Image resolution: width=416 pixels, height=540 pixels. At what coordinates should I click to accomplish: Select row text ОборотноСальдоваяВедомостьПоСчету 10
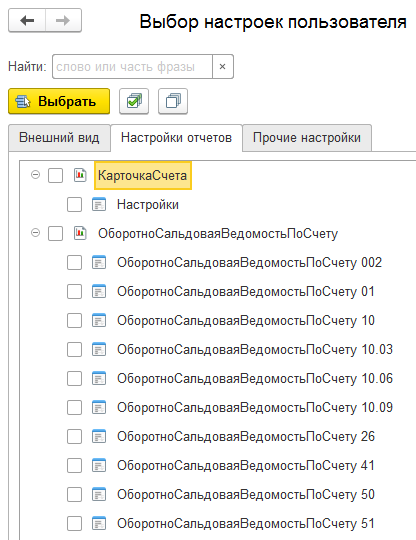tap(246, 320)
